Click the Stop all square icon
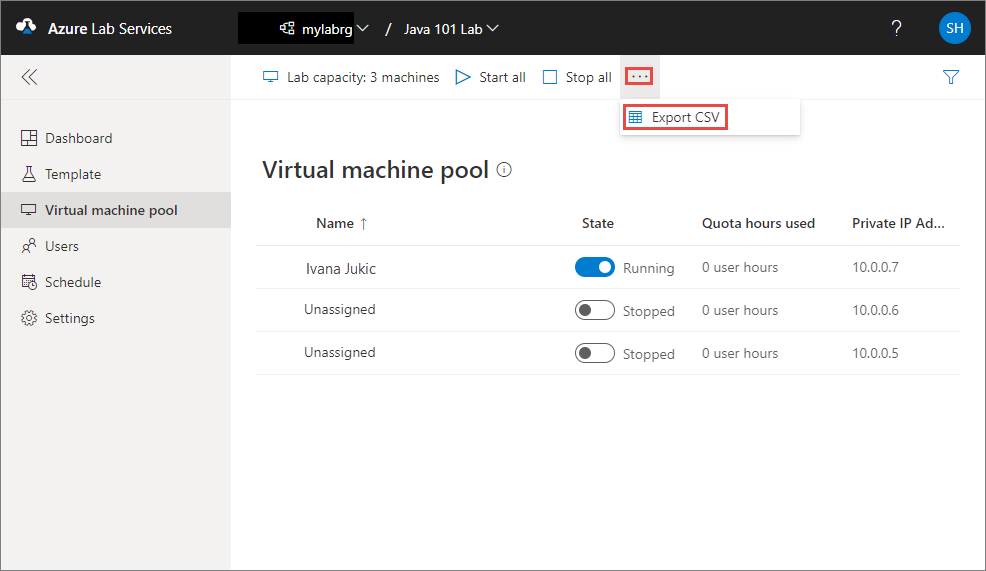986x571 pixels. coord(550,77)
